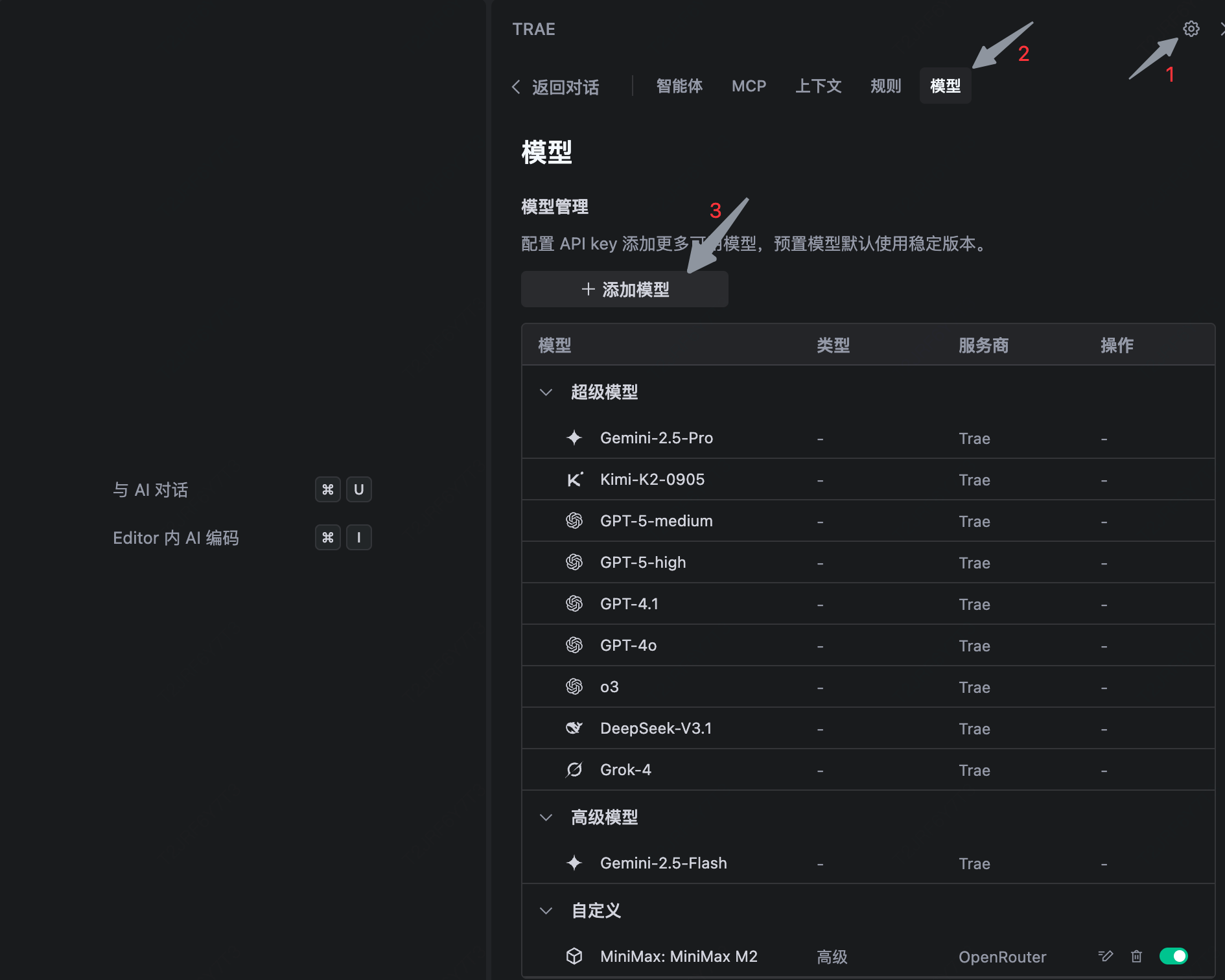Viewport: 1225px width, 980px height.
Task: Click the Gemini-2.5-Pro sparkle icon
Action: point(574,438)
